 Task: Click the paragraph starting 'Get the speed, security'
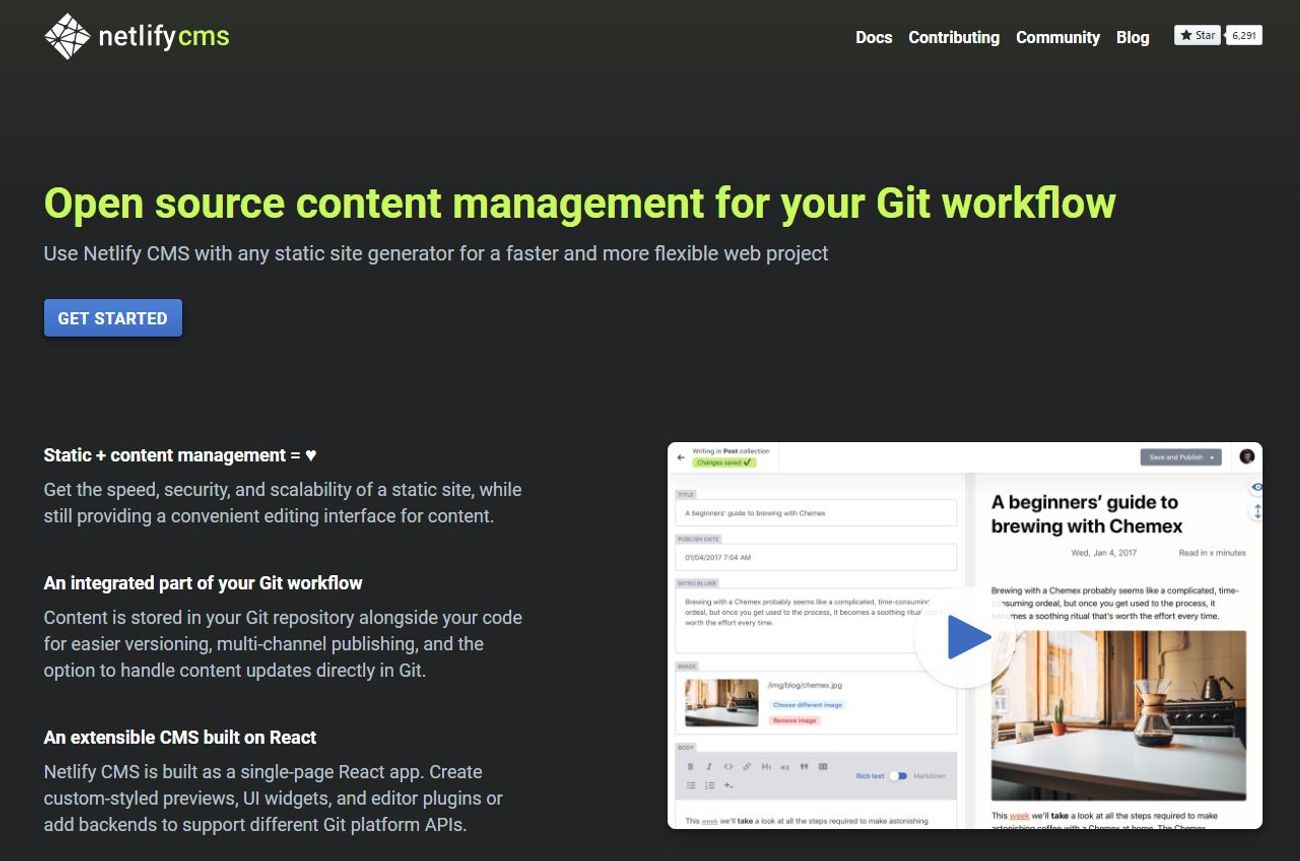pyautogui.click(x=283, y=503)
